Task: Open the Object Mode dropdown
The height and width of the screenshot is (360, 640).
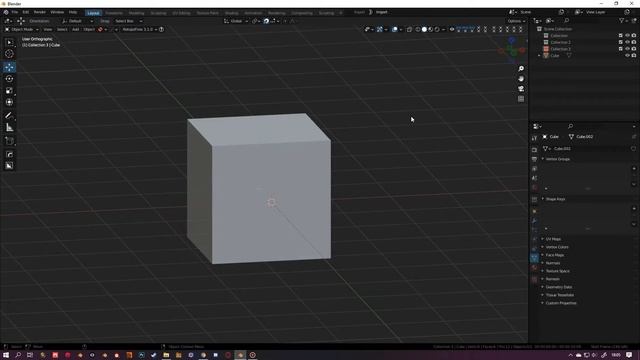Action: tap(22, 29)
